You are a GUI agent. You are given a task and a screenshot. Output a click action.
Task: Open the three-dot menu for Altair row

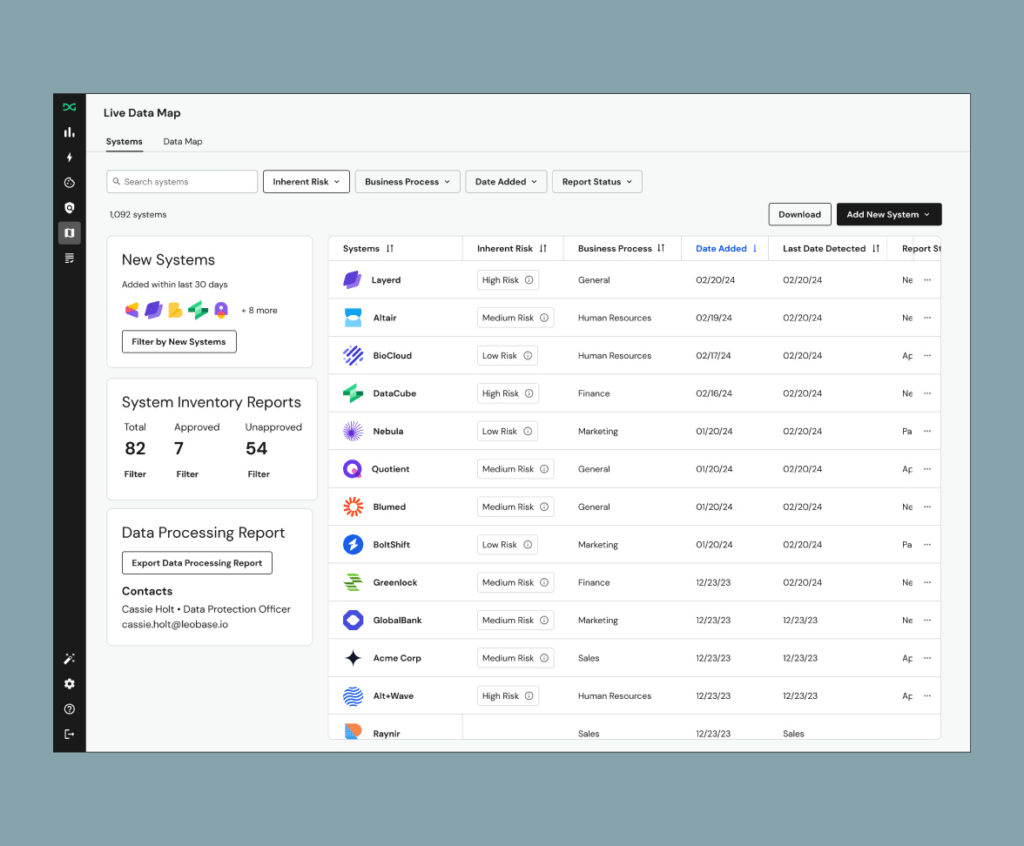coord(927,318)
